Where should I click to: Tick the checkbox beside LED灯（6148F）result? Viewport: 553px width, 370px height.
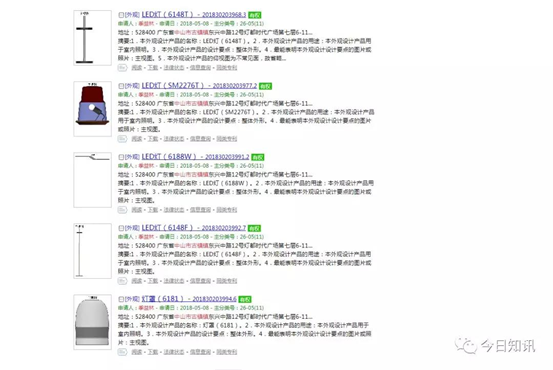(x=121, y=228)
